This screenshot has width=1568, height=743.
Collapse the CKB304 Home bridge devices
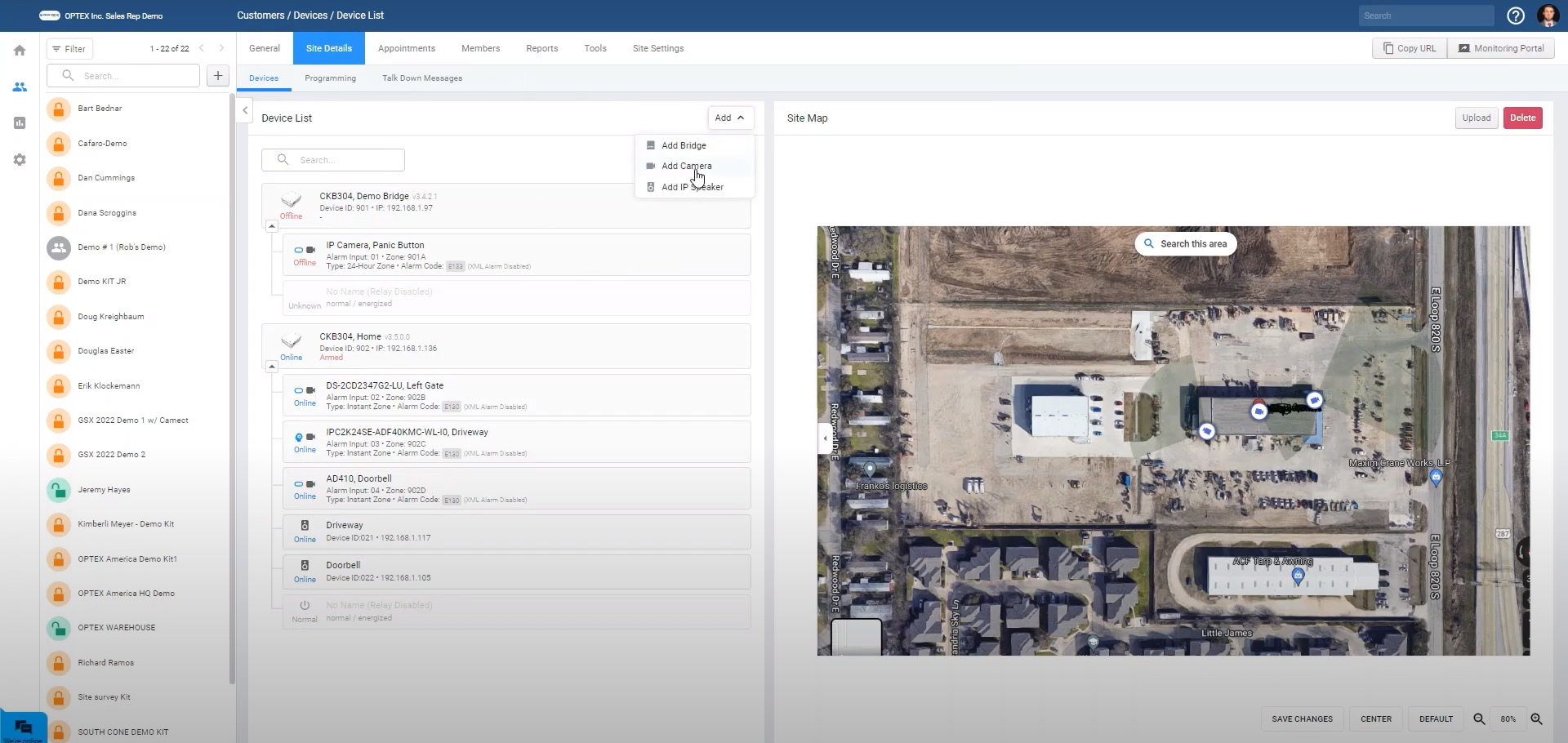coord(272,367)
